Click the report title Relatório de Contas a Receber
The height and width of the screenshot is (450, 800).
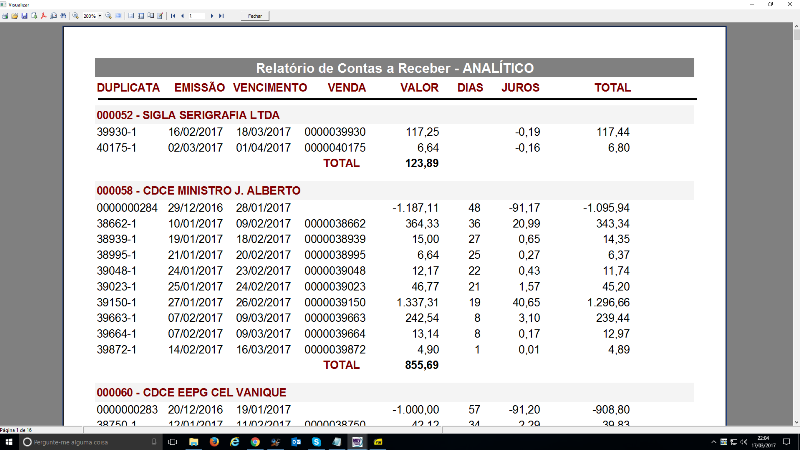tap(394, 68)
